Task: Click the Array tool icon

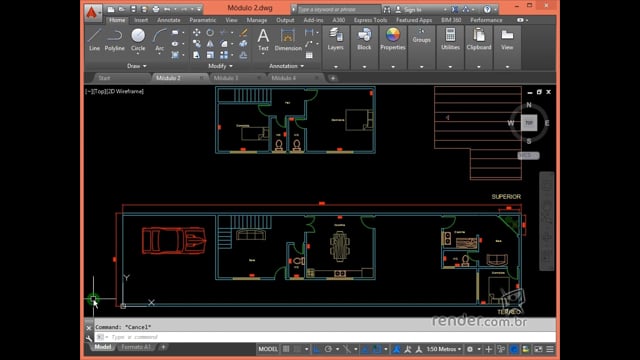Action: [224, 55]
